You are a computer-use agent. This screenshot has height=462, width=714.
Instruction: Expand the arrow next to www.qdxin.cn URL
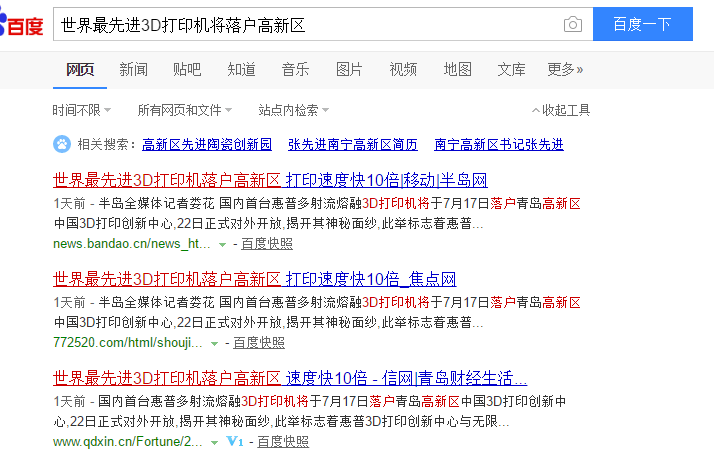[x=214, y=442]
